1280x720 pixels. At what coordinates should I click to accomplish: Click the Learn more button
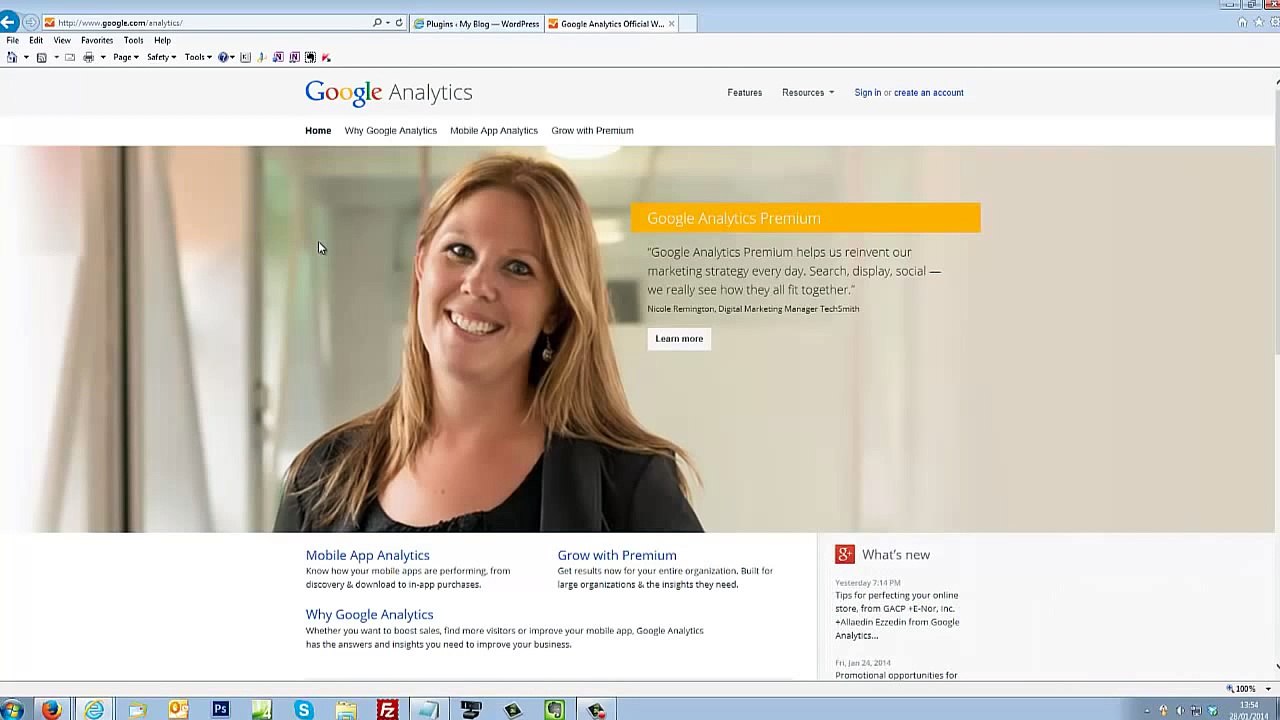(679, 338)
